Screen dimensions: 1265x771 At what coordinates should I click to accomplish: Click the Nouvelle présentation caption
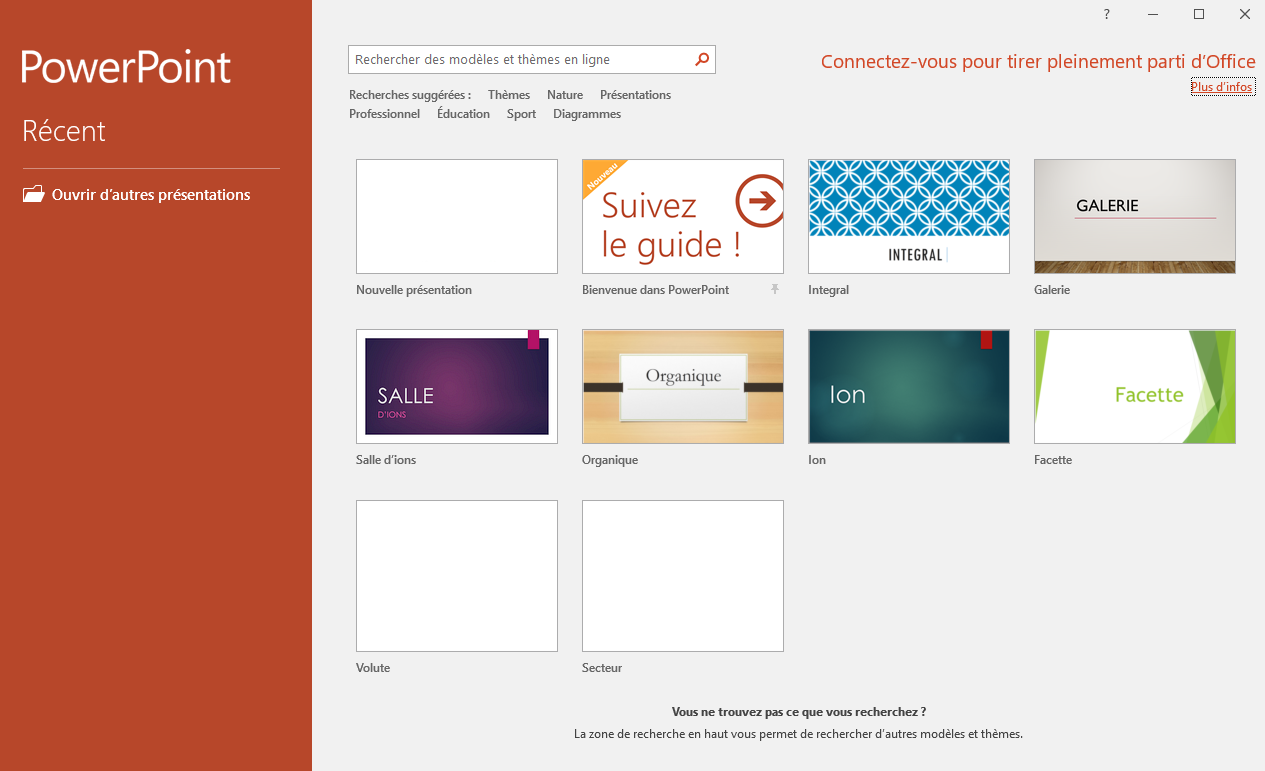coord(414,290)
